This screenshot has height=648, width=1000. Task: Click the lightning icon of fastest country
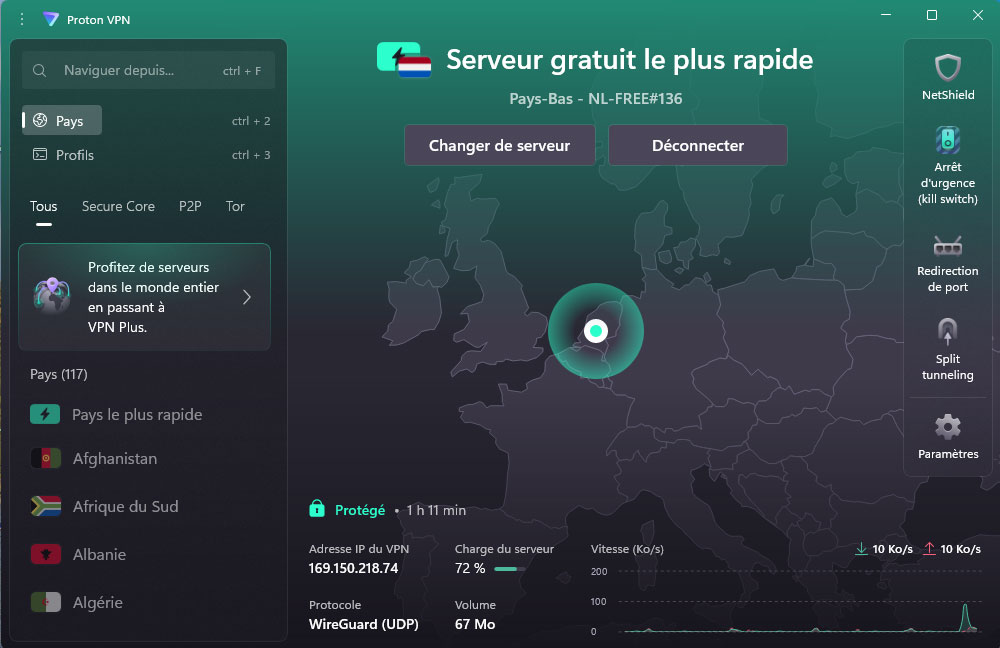45,415
